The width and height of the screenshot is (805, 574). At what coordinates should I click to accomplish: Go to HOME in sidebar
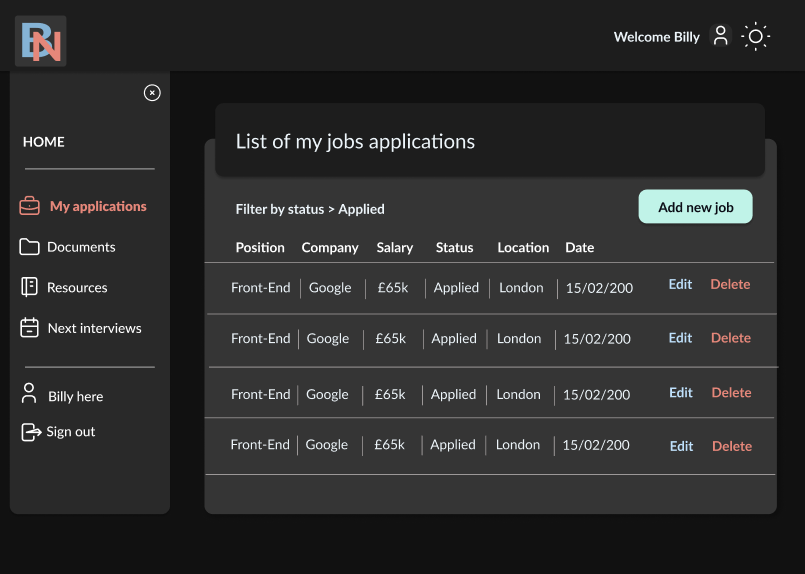44,142
